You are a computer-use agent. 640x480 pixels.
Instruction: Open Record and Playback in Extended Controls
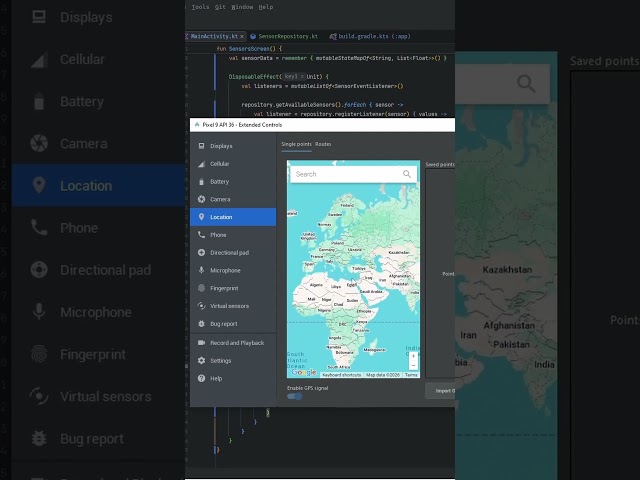(233, 343)
